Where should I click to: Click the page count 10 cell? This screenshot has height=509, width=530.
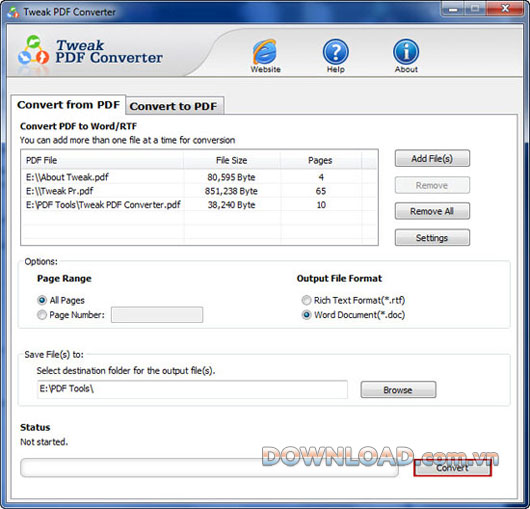pos(321,205)
